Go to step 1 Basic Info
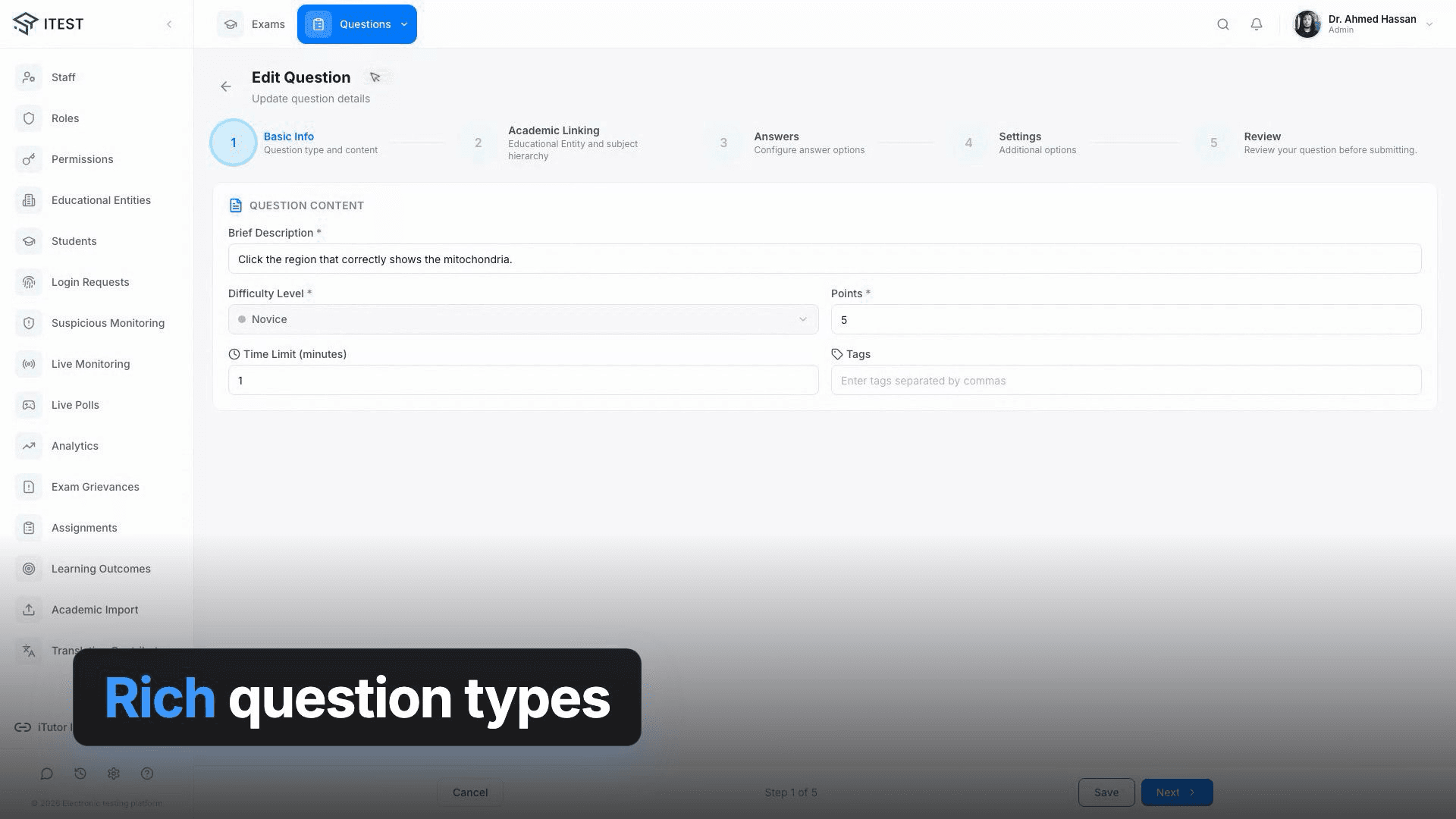The image size is (1456, 819). click(296, 143)
